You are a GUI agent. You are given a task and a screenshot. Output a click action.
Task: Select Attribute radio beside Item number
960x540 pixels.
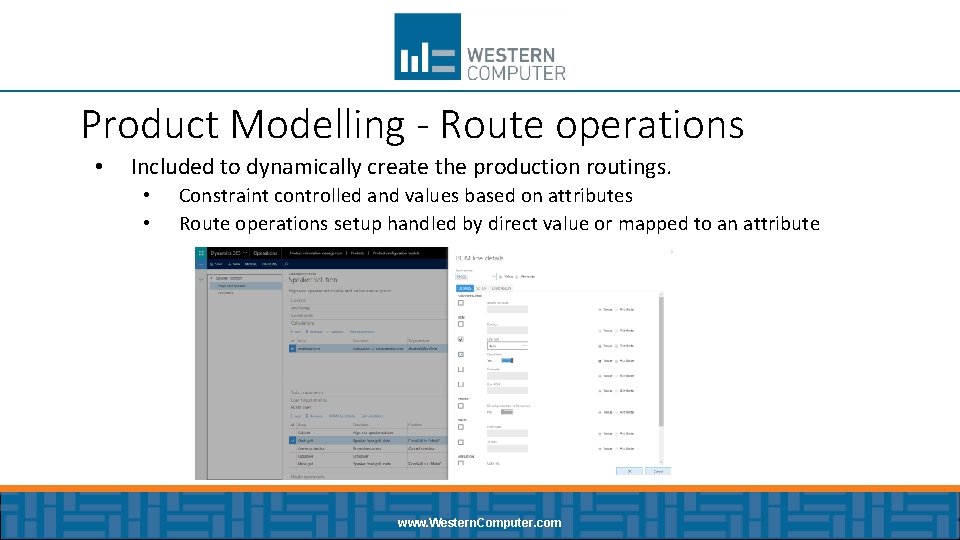point(517,277)
